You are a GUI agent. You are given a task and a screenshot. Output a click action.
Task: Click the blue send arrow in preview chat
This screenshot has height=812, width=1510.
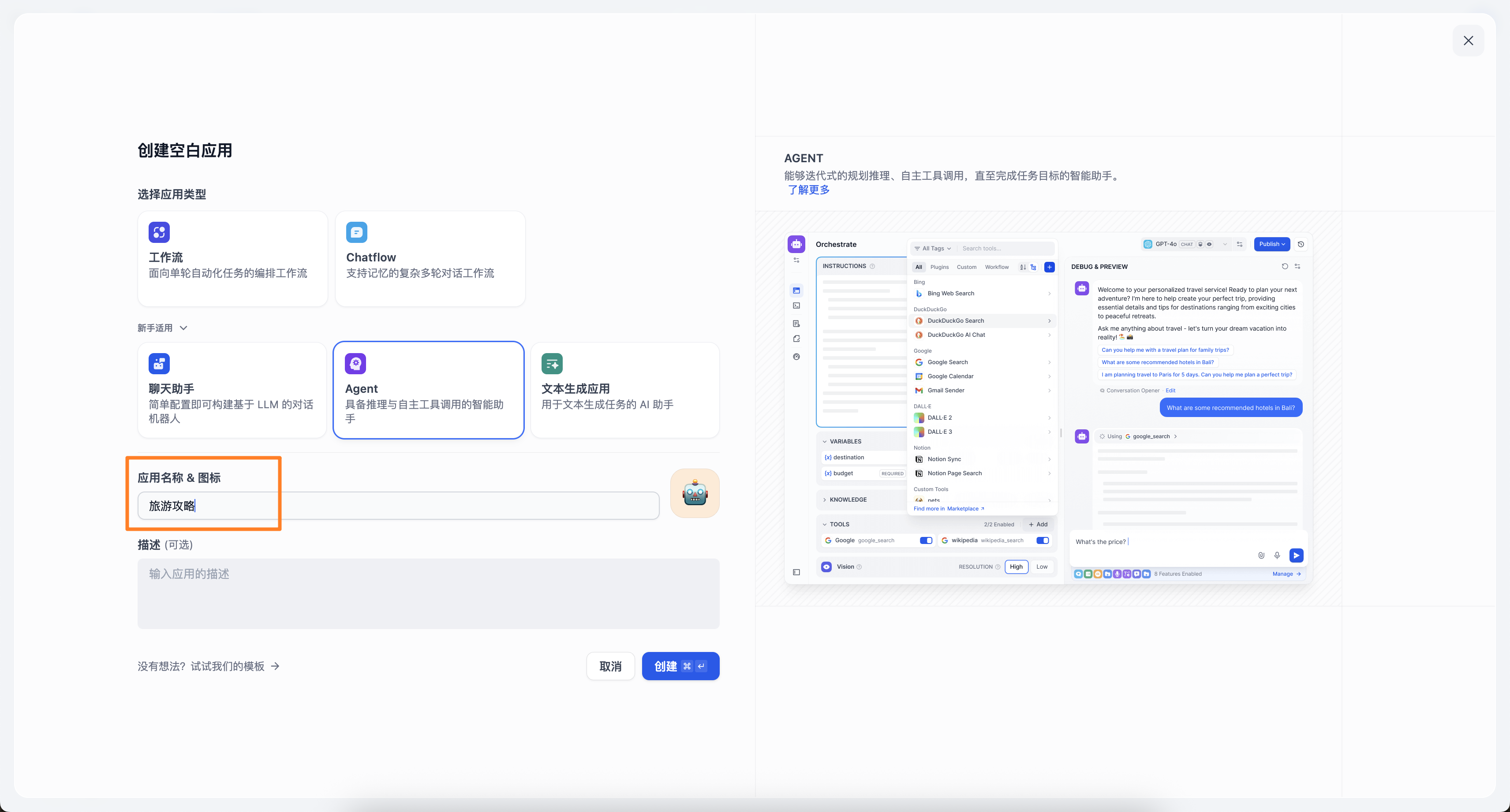pos(1296,555)
